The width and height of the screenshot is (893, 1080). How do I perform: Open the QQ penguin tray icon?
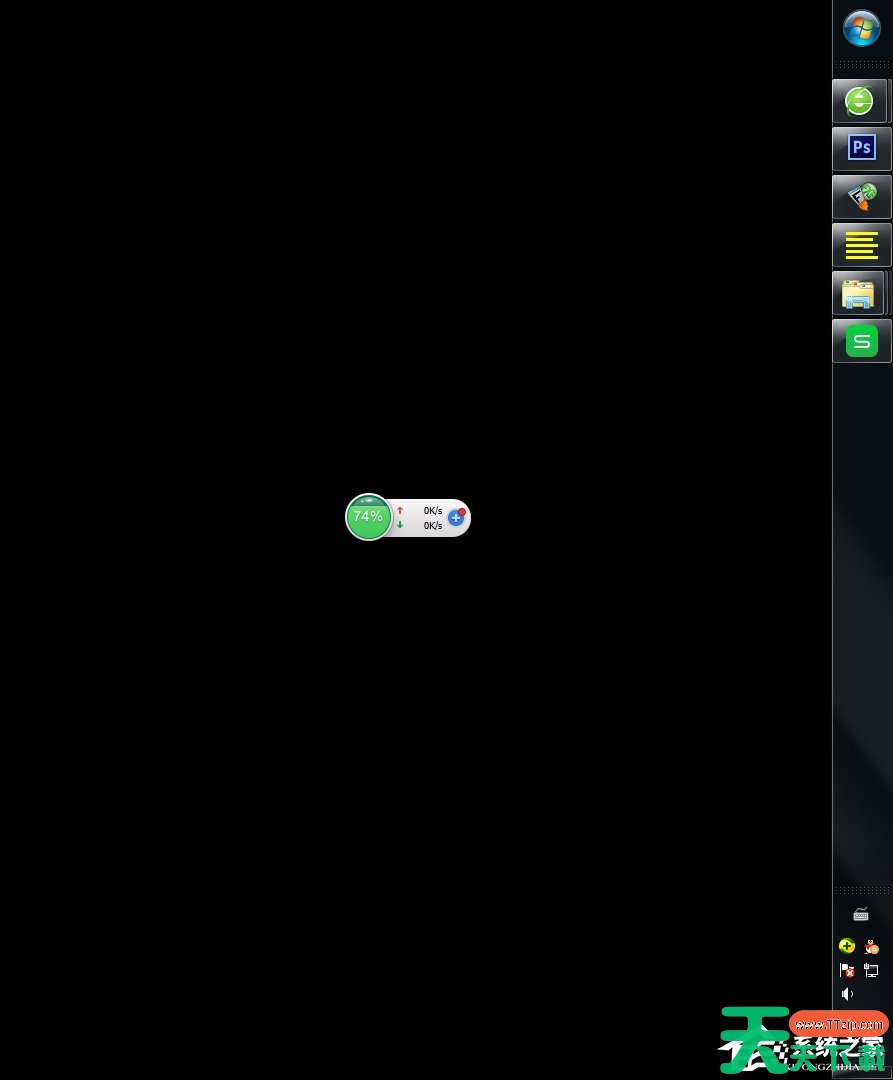click(872, 946)
